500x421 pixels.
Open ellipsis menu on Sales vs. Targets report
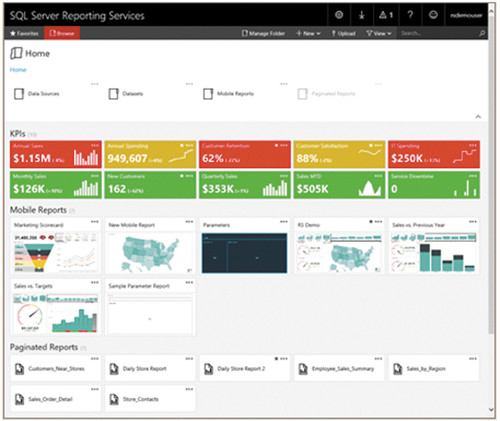95,282
